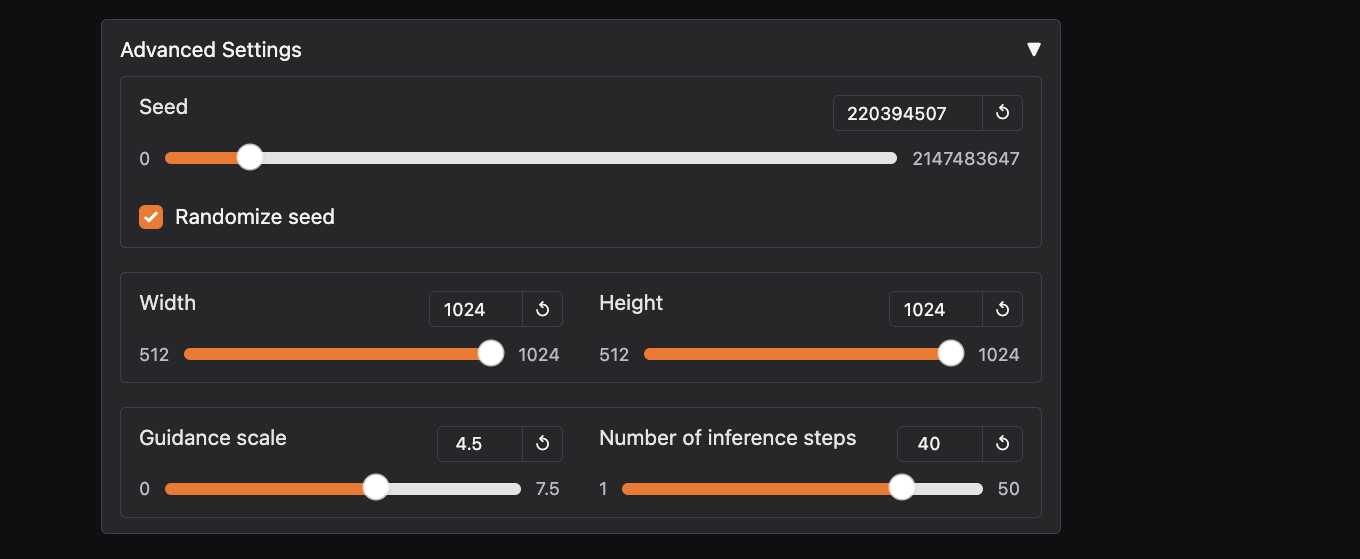
Task: Reset the Width value to default
Action: 542,309
